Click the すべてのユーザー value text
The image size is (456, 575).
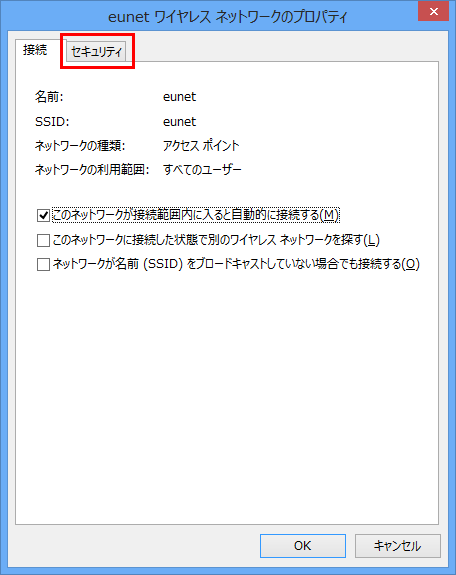(202, 170)
